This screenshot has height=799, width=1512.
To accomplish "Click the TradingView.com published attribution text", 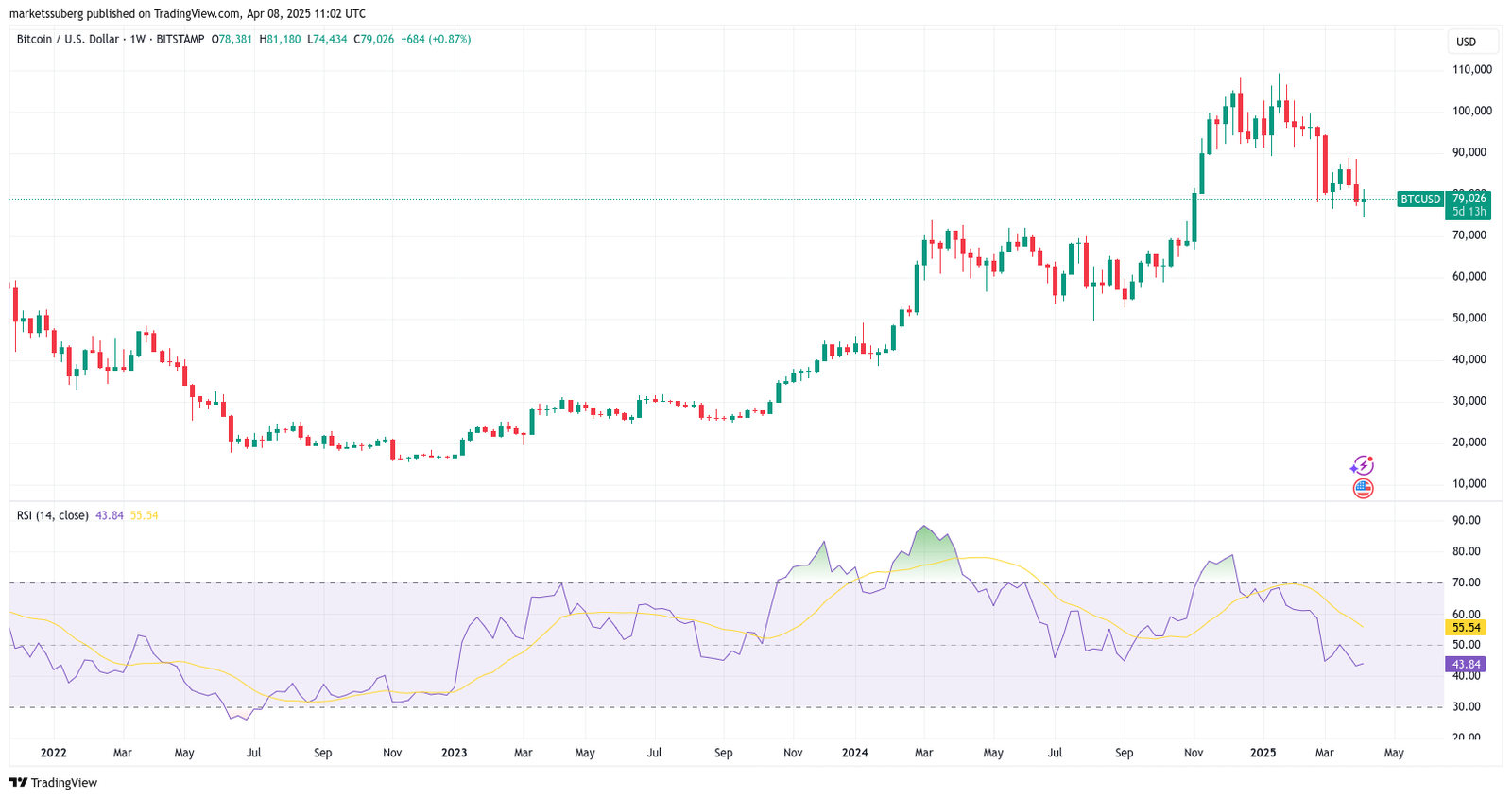I will [187, 13].
